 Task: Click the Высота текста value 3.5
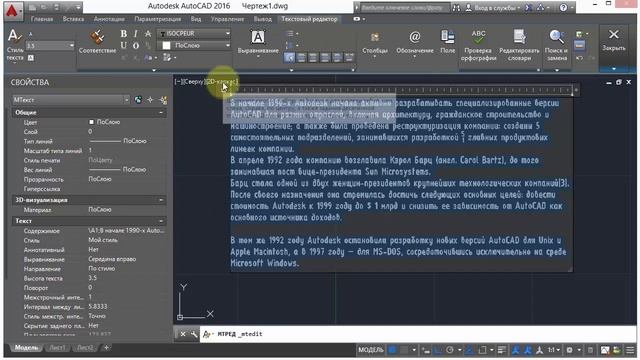[x=93, y=278]
